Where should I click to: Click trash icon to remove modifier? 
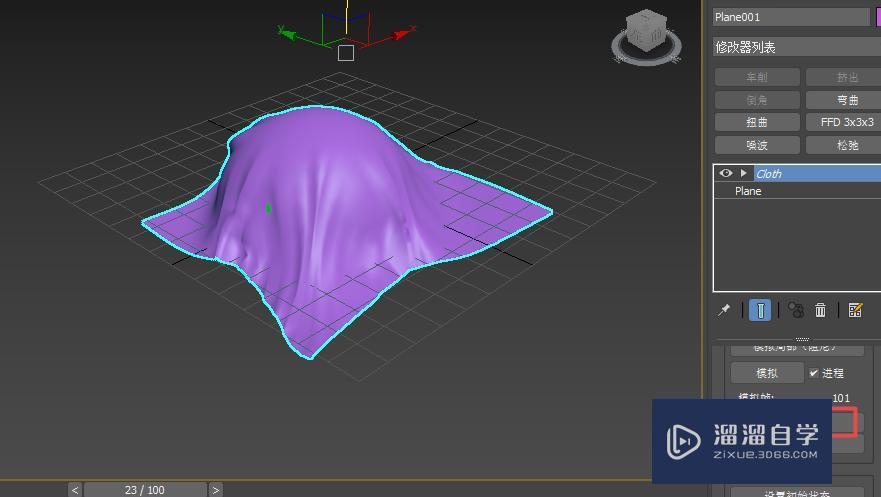pyautogui.click(x=820, y=310)
